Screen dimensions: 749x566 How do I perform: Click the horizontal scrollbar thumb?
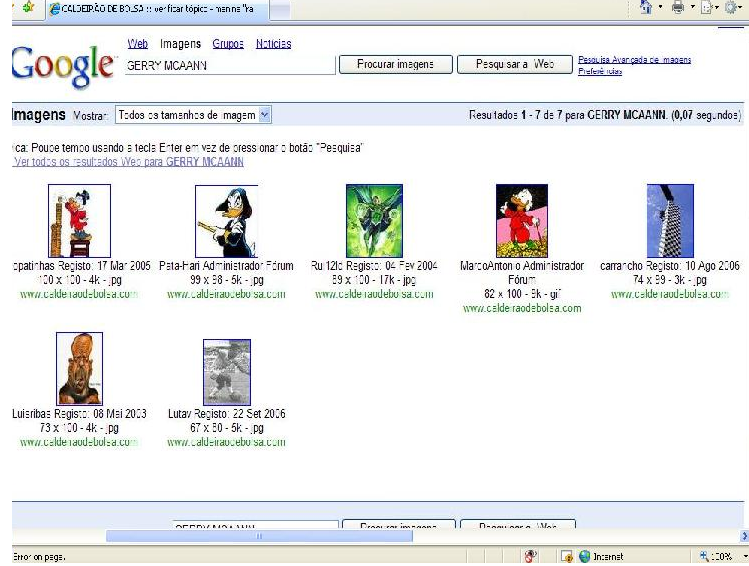tap(259, 536)
